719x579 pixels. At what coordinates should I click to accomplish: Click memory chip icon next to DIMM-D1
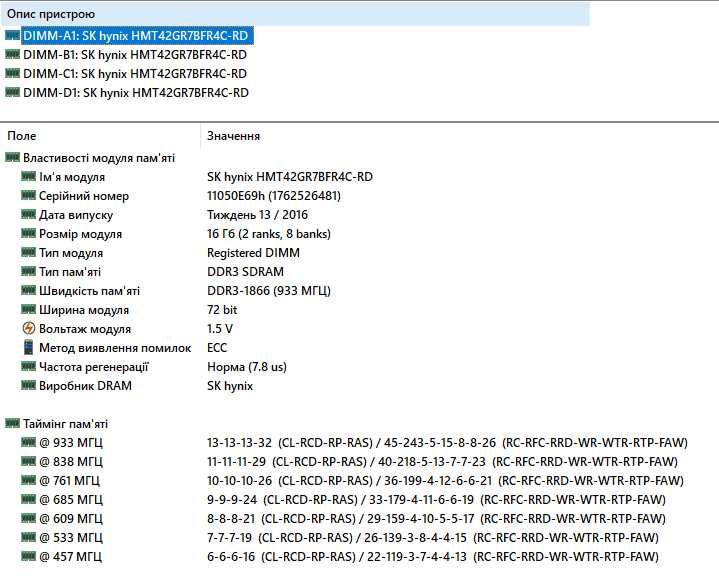click(x=12, y=92)
